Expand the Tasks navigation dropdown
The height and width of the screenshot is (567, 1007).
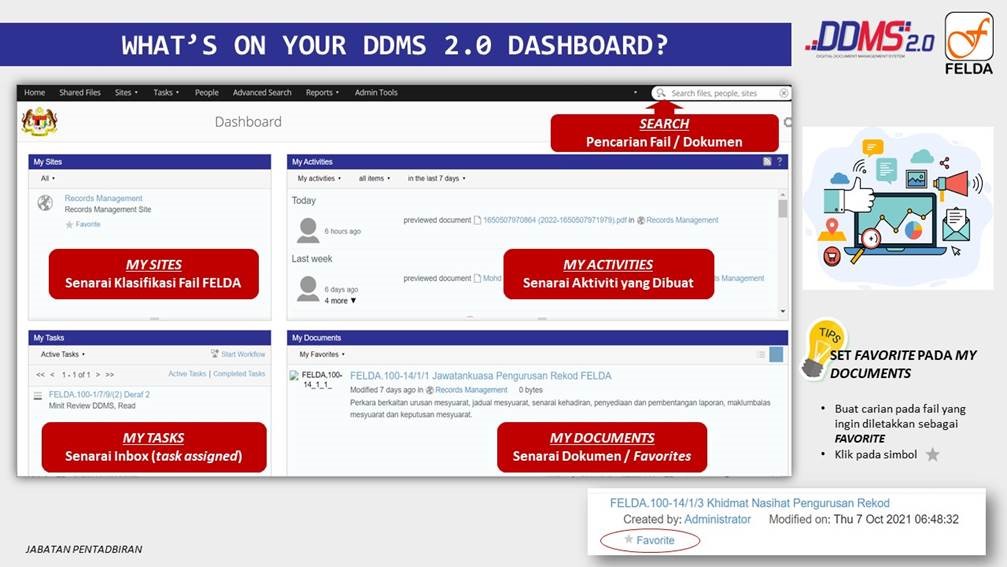(166, 92)
